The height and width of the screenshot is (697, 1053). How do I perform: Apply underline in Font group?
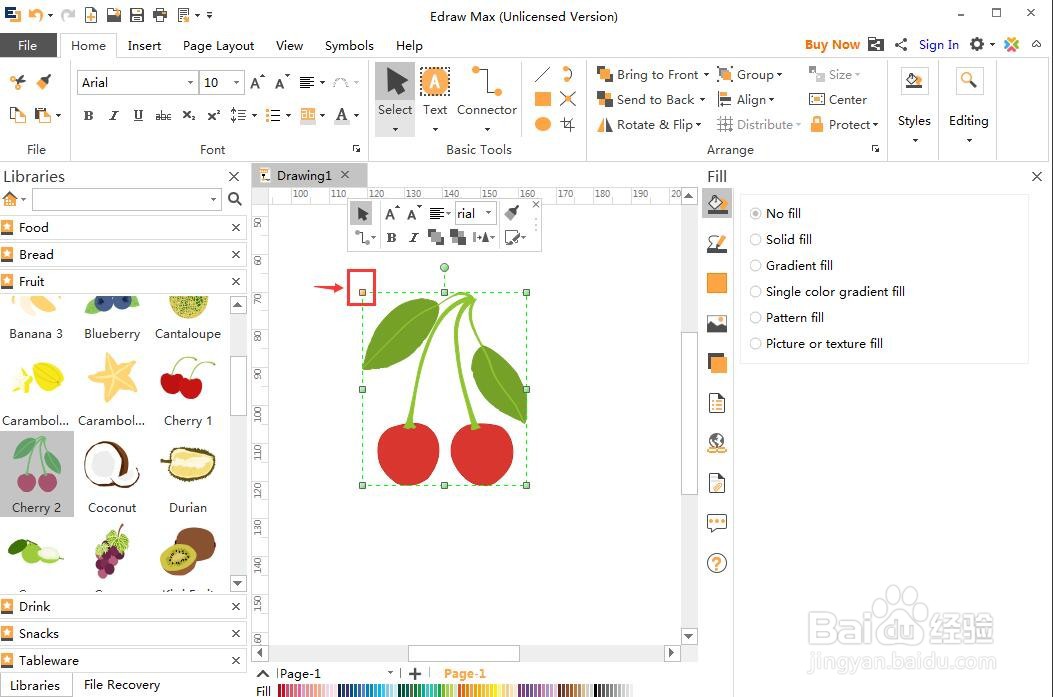coord(138,115)
